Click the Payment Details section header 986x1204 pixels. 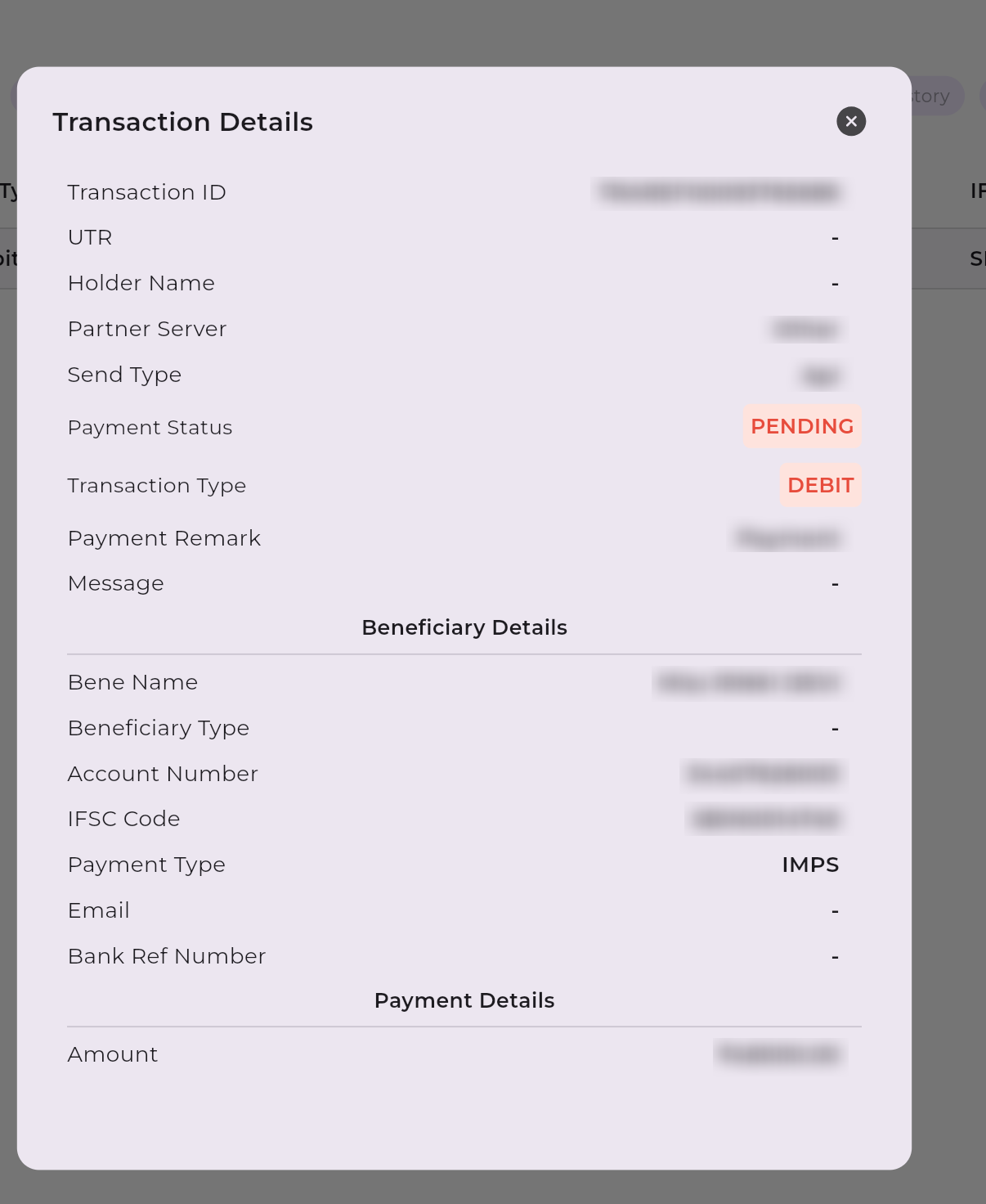click(464, 1000)
